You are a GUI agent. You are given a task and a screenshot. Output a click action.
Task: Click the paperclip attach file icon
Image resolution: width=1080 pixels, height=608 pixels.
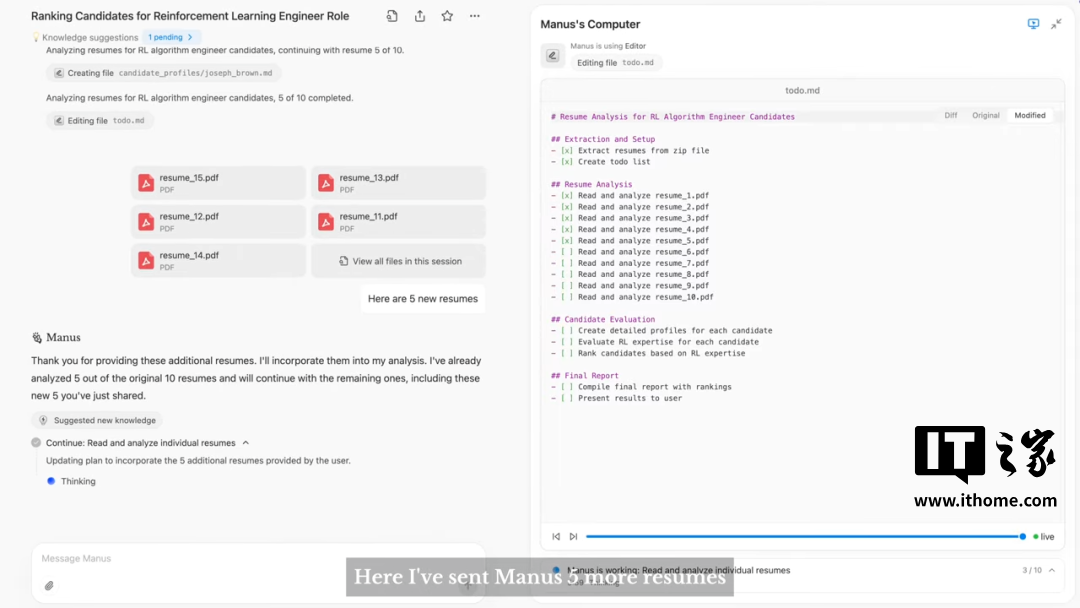tap(49, 586)
